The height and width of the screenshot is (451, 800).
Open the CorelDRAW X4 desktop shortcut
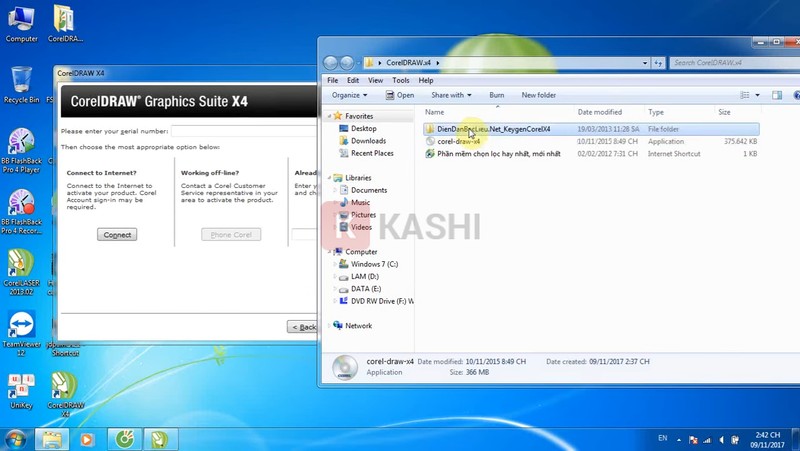65,395
